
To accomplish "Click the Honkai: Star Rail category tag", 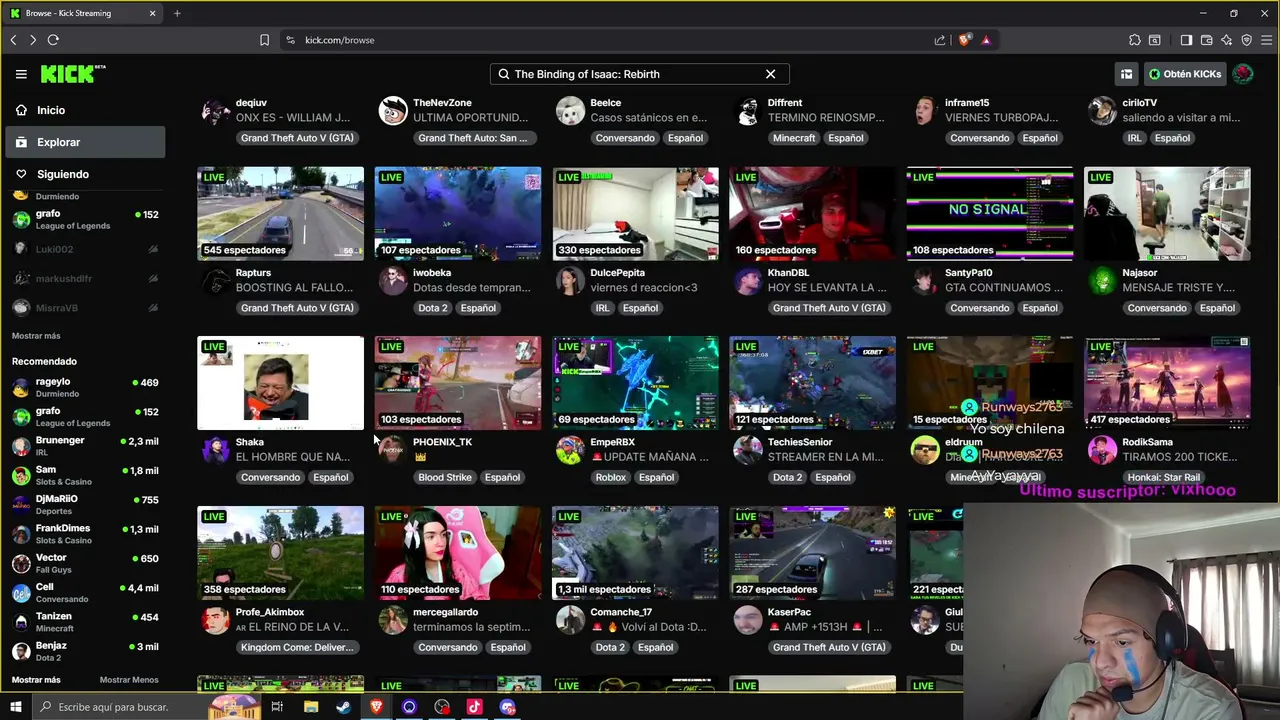I will coord(1161,477).
